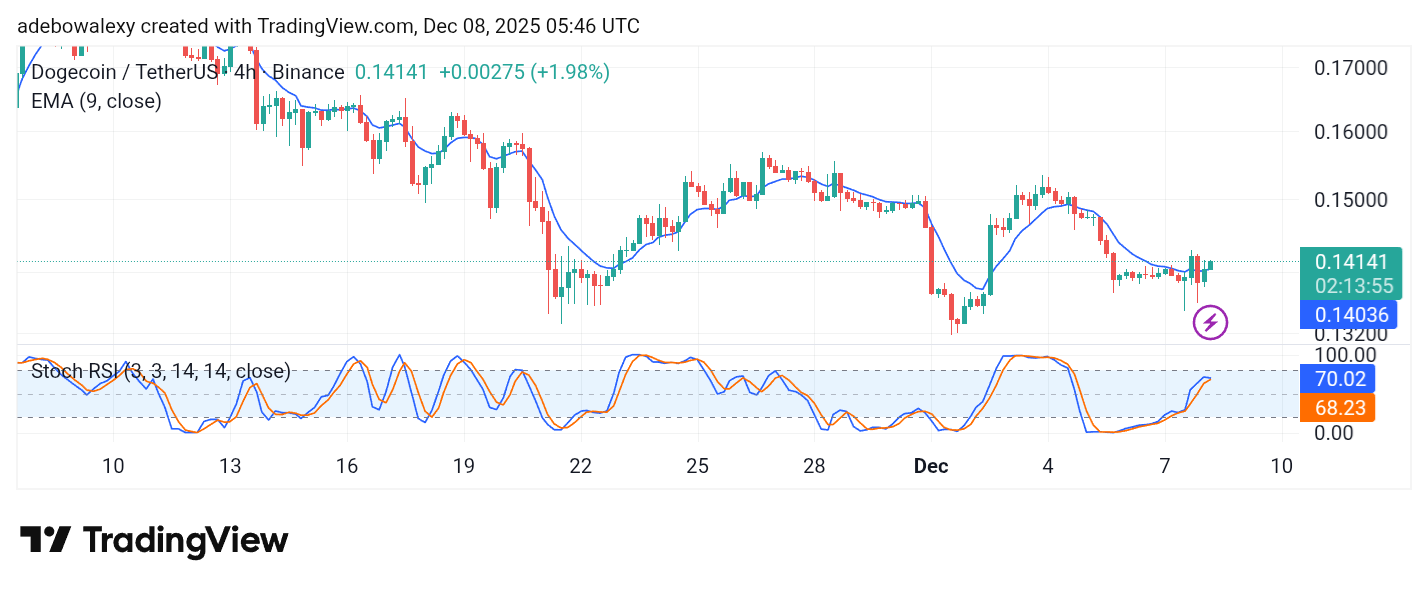This screenshot has height=591, width=1428.
Task: Click the blue EMA value label 0.14036
Action: pos(1347,314)
